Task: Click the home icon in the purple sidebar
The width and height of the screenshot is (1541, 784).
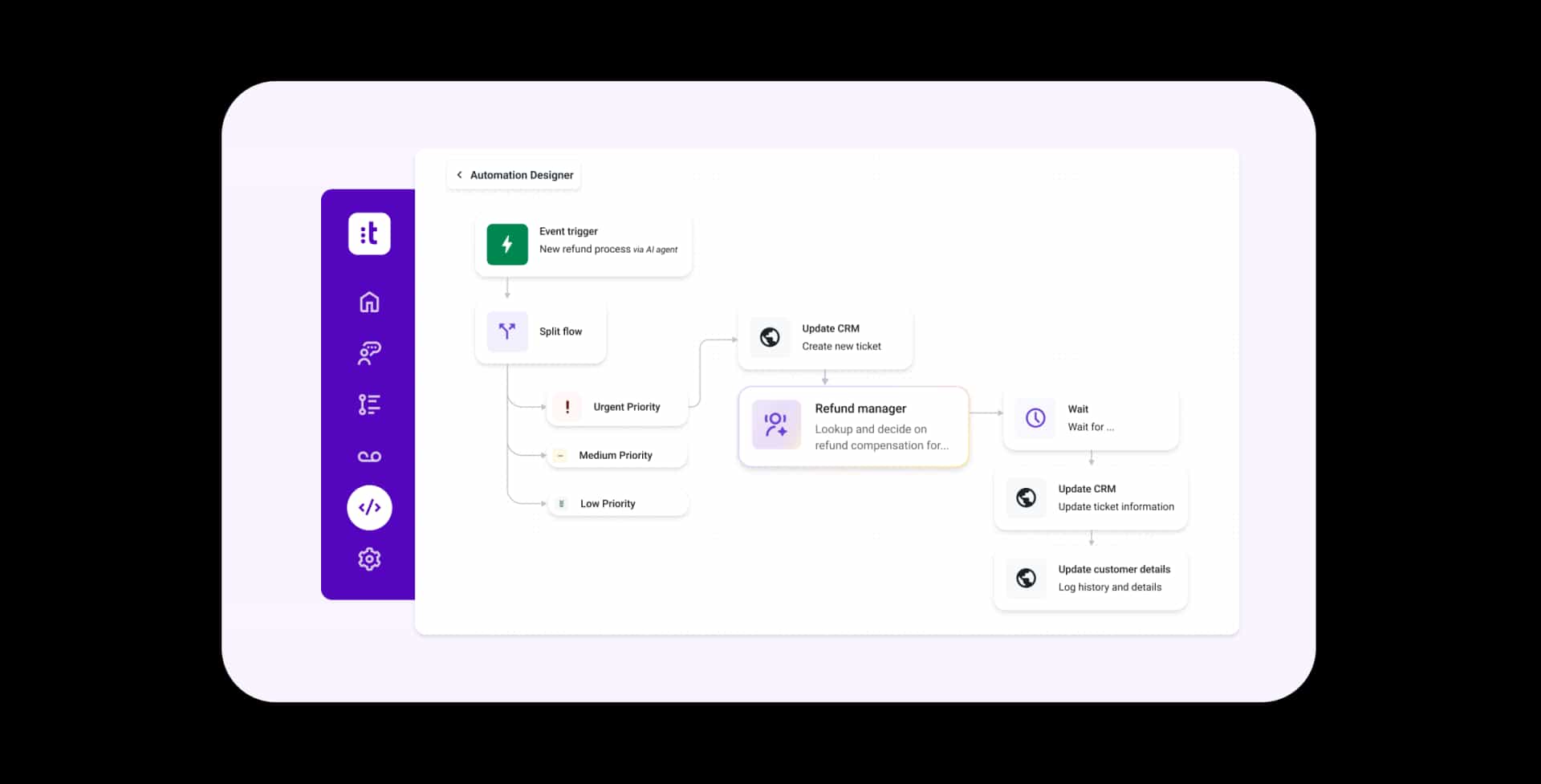Action: tap(368, 302)
